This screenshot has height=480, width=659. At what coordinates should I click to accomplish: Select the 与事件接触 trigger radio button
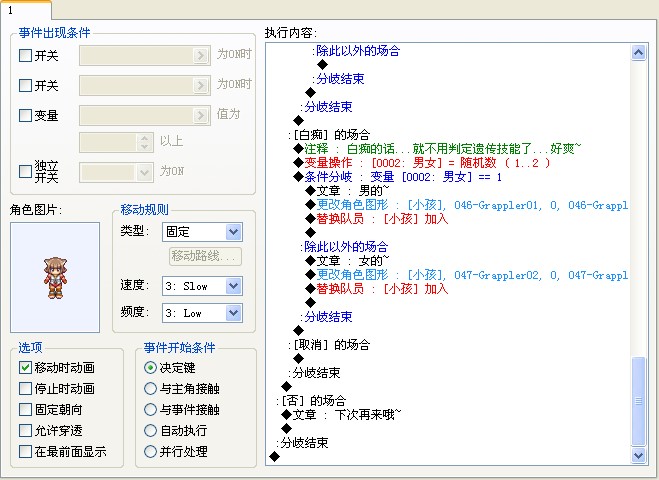click(x=150, y=410)
